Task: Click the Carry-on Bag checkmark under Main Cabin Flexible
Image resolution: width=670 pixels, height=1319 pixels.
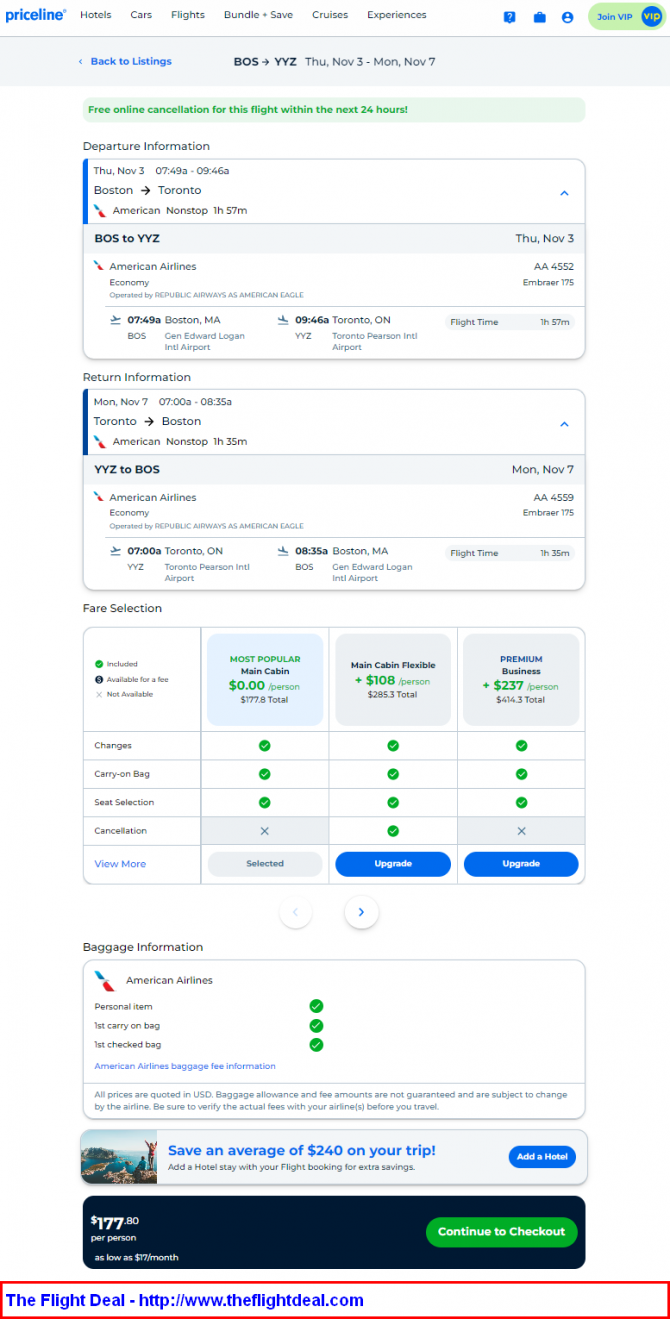Action: click(393, 774)
